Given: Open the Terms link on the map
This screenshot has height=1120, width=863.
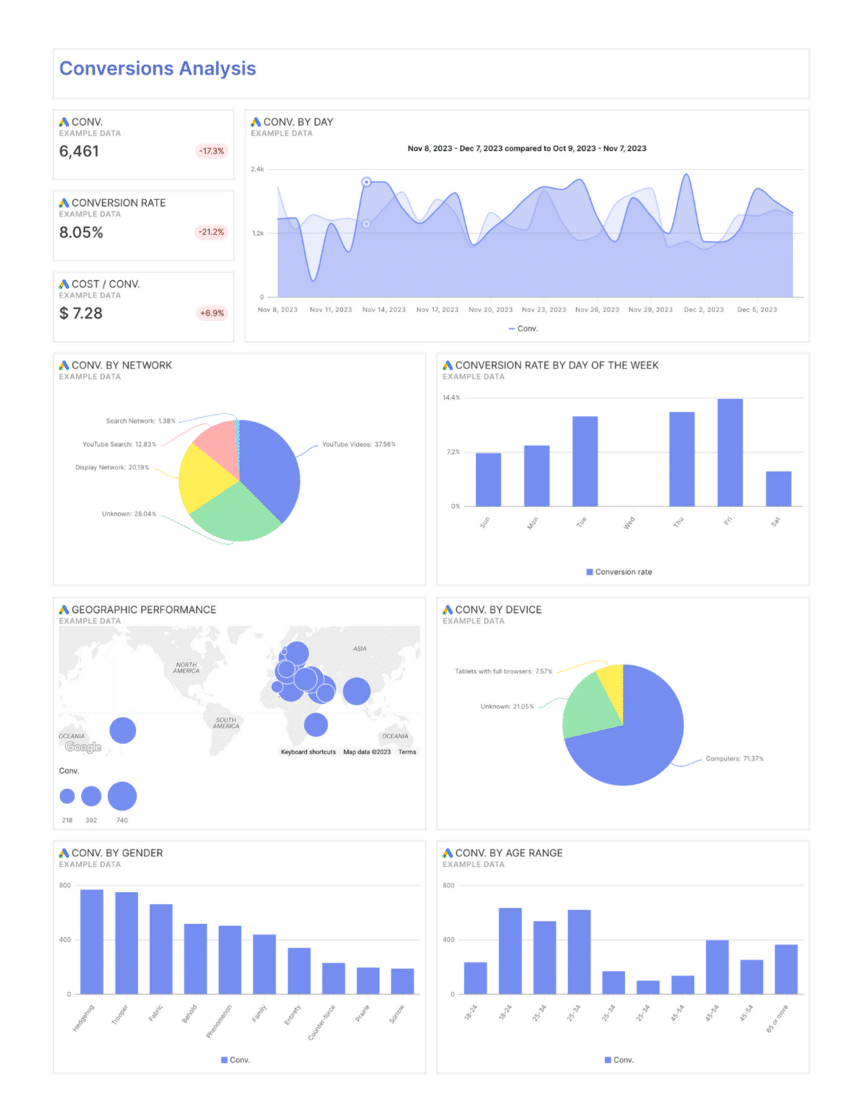Looking at the screenshot, I should (x=407, y=752).
